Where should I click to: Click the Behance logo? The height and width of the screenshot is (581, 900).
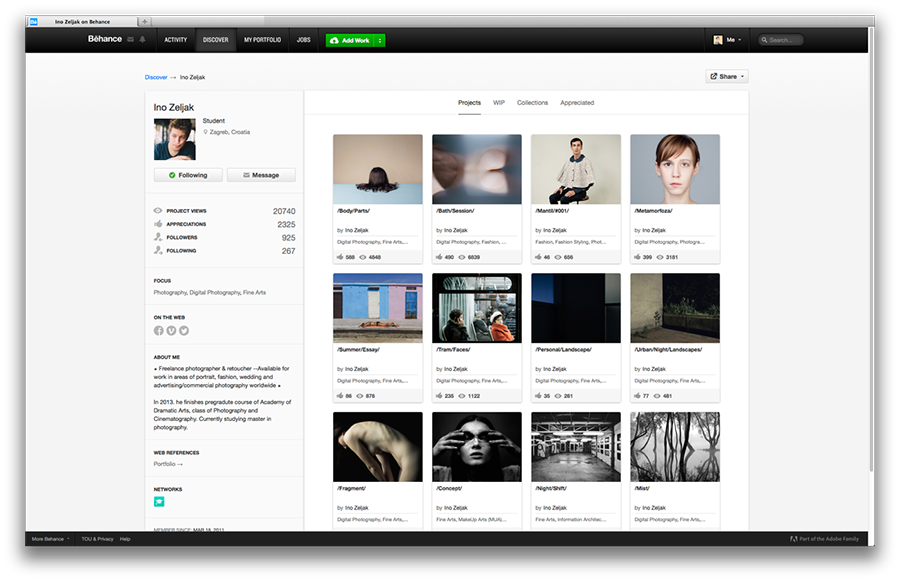(x=104, y=39)
